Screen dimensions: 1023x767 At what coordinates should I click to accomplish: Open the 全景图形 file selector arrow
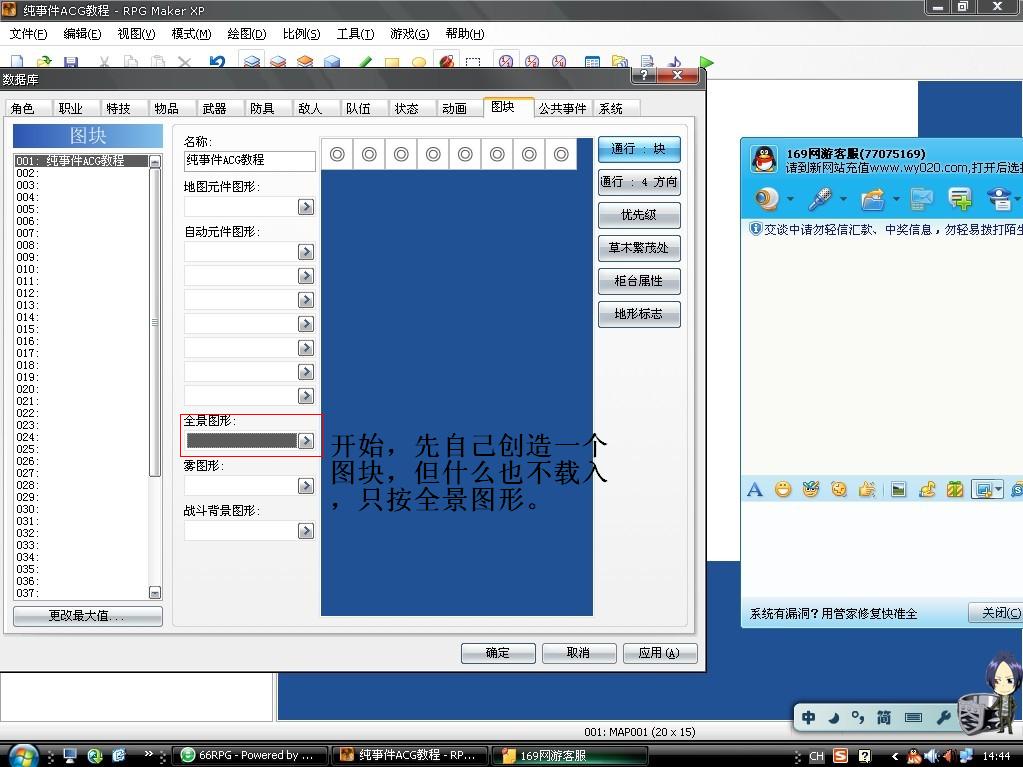[305, 441]
